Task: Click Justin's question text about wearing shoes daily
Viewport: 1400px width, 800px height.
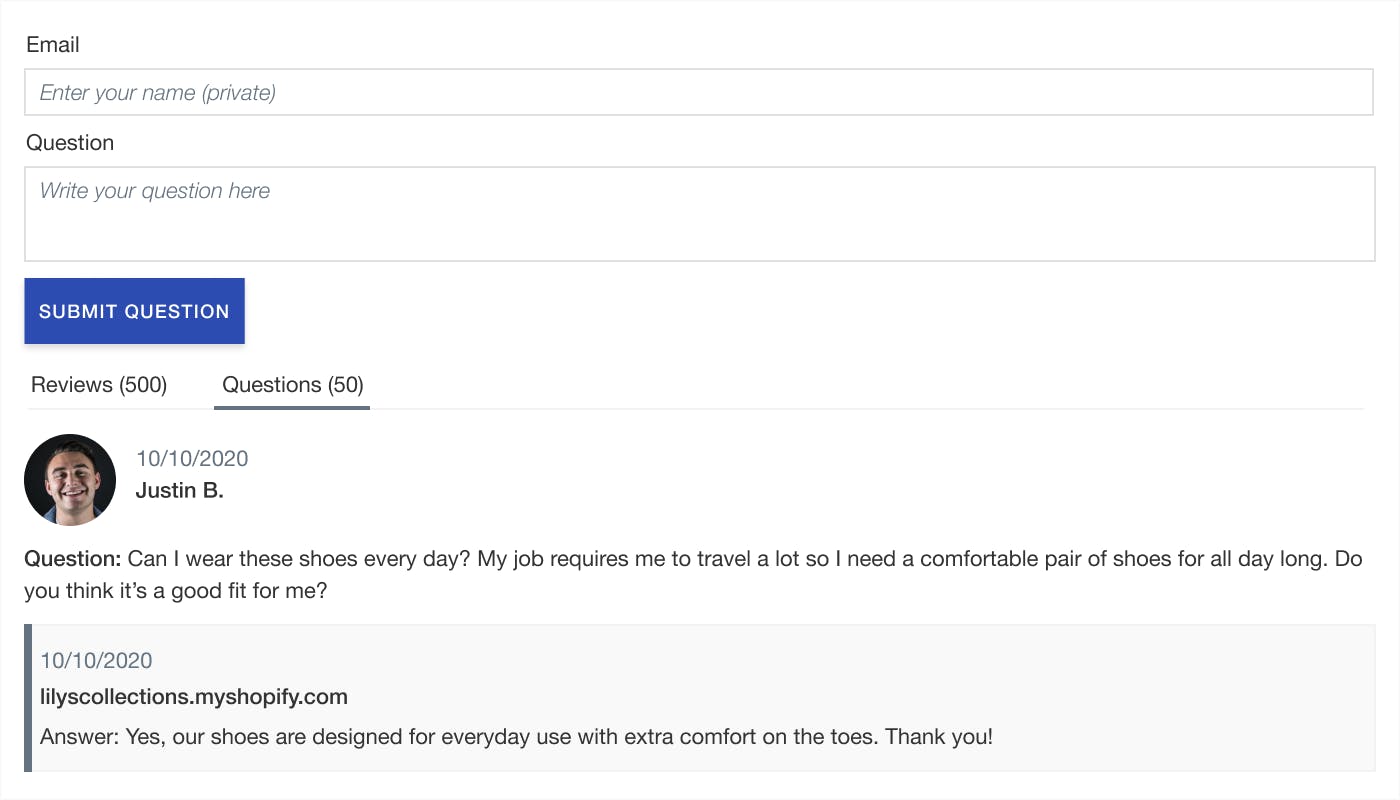Action: (x=693, y=575)
